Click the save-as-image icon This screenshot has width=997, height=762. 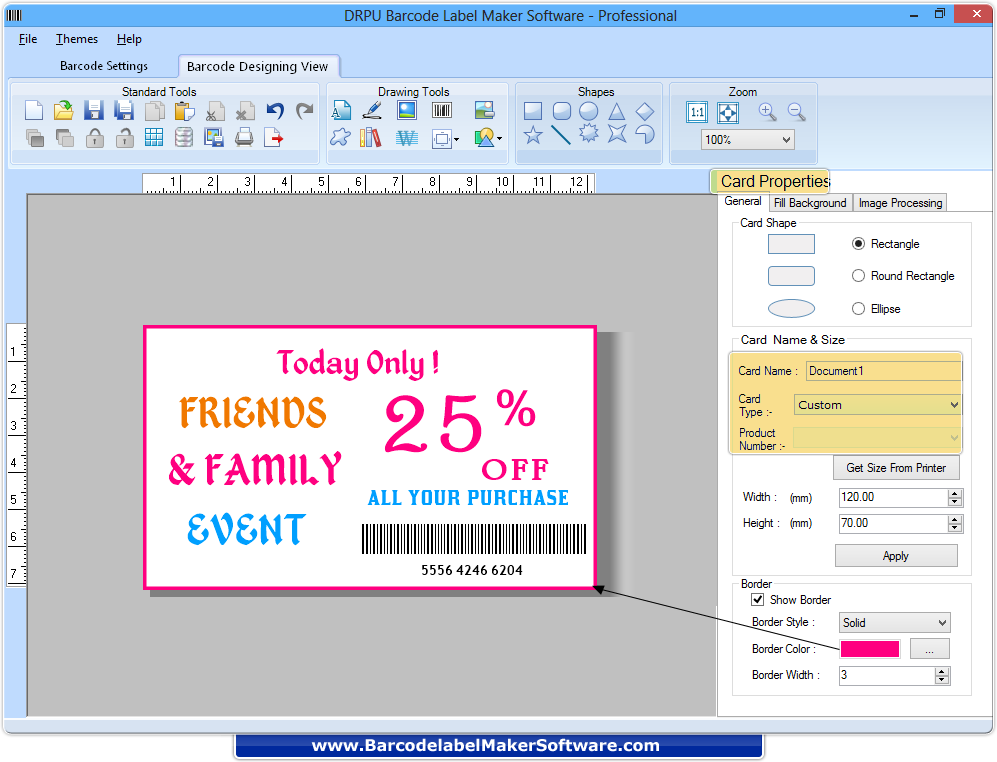click(214, 137)
